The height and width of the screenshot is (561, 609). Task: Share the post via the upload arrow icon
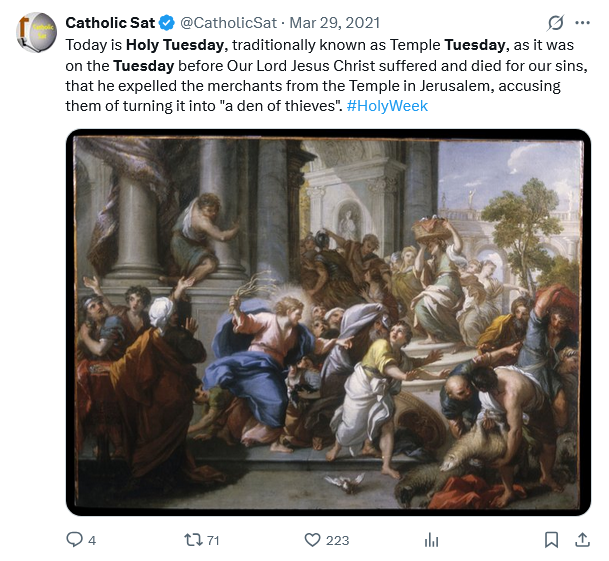pyautogui.click(x=582, y=540)
